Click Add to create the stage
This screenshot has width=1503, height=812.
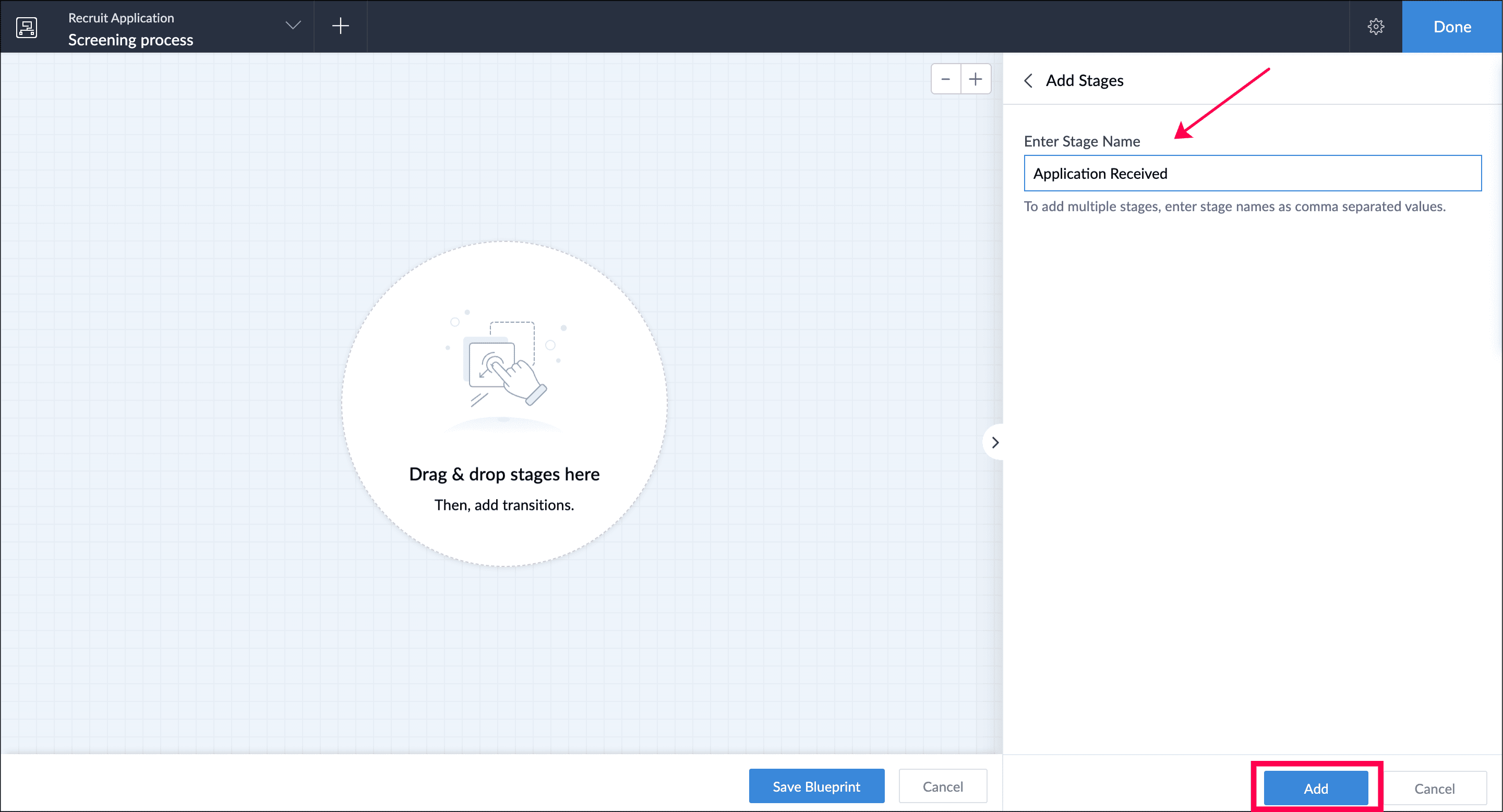pos(1315,788)
